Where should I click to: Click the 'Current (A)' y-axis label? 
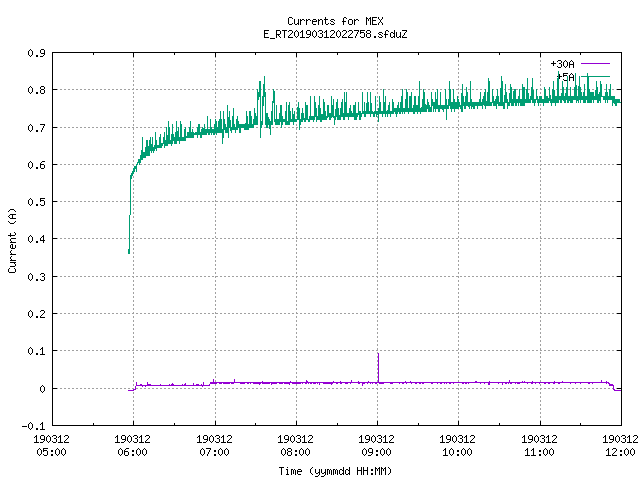pos(12,241)
